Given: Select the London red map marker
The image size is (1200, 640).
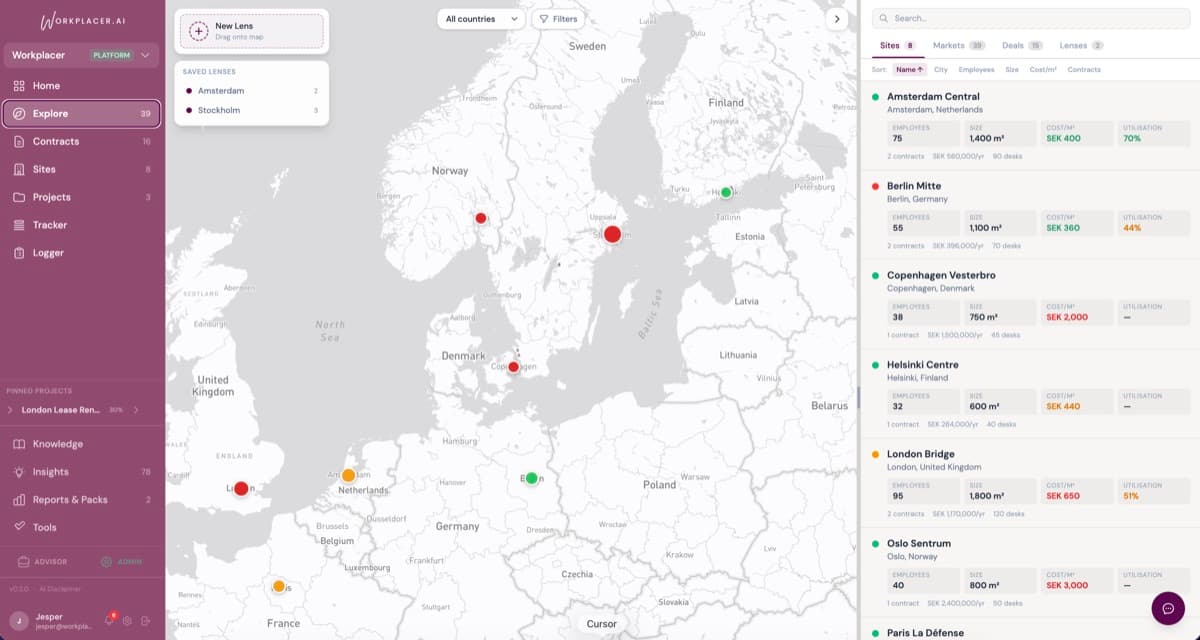Looking at the screenshot, I should tap(241, 489).
